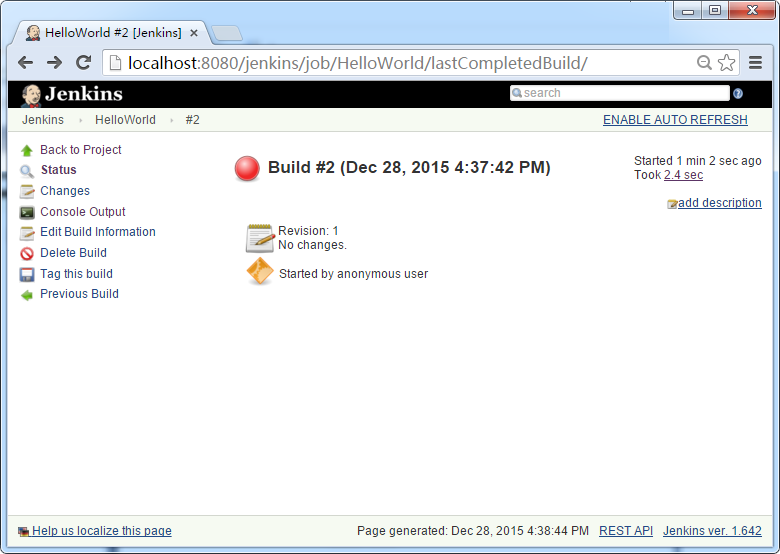Open the Changes sidebar link
This screenshot has height=554, width=780.
click(65, 191)
